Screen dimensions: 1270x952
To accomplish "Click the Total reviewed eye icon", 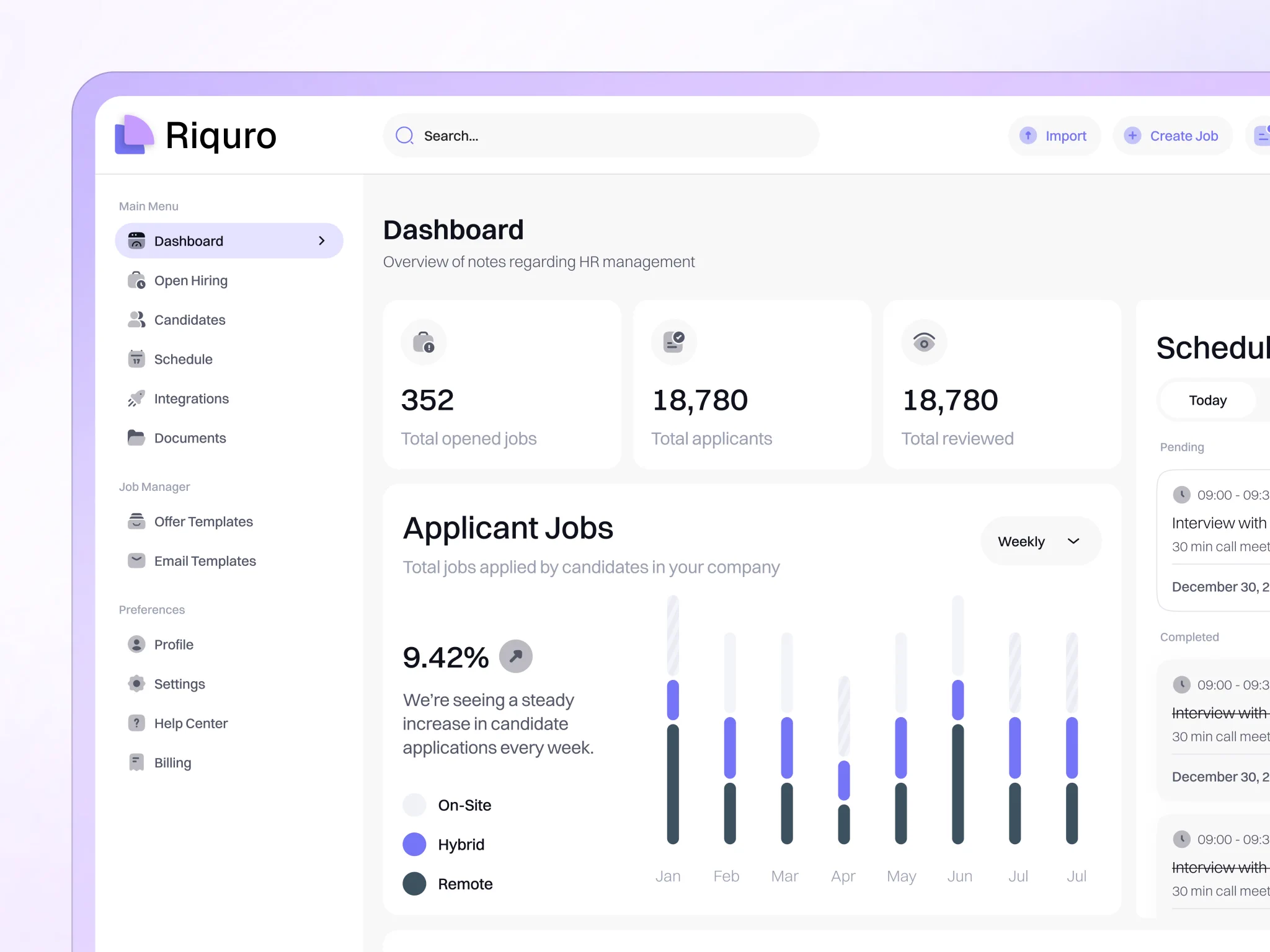I will pos(924,342).
